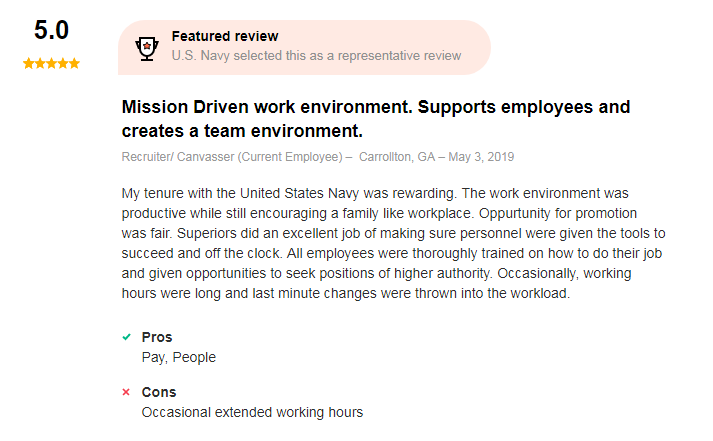Screen dimensions: 713x441
Task: Click the green checkmark beside Pros
Action: [126, 337]
